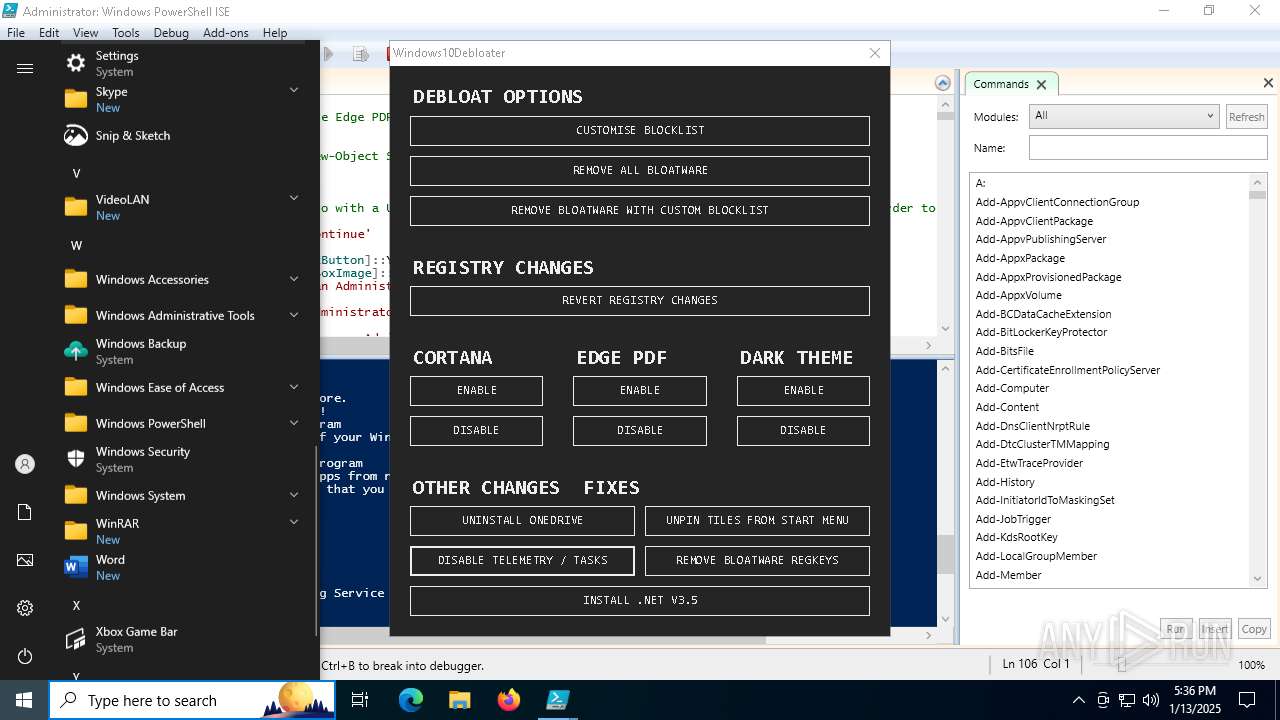Click Name input field in Commands pane

1148,148
